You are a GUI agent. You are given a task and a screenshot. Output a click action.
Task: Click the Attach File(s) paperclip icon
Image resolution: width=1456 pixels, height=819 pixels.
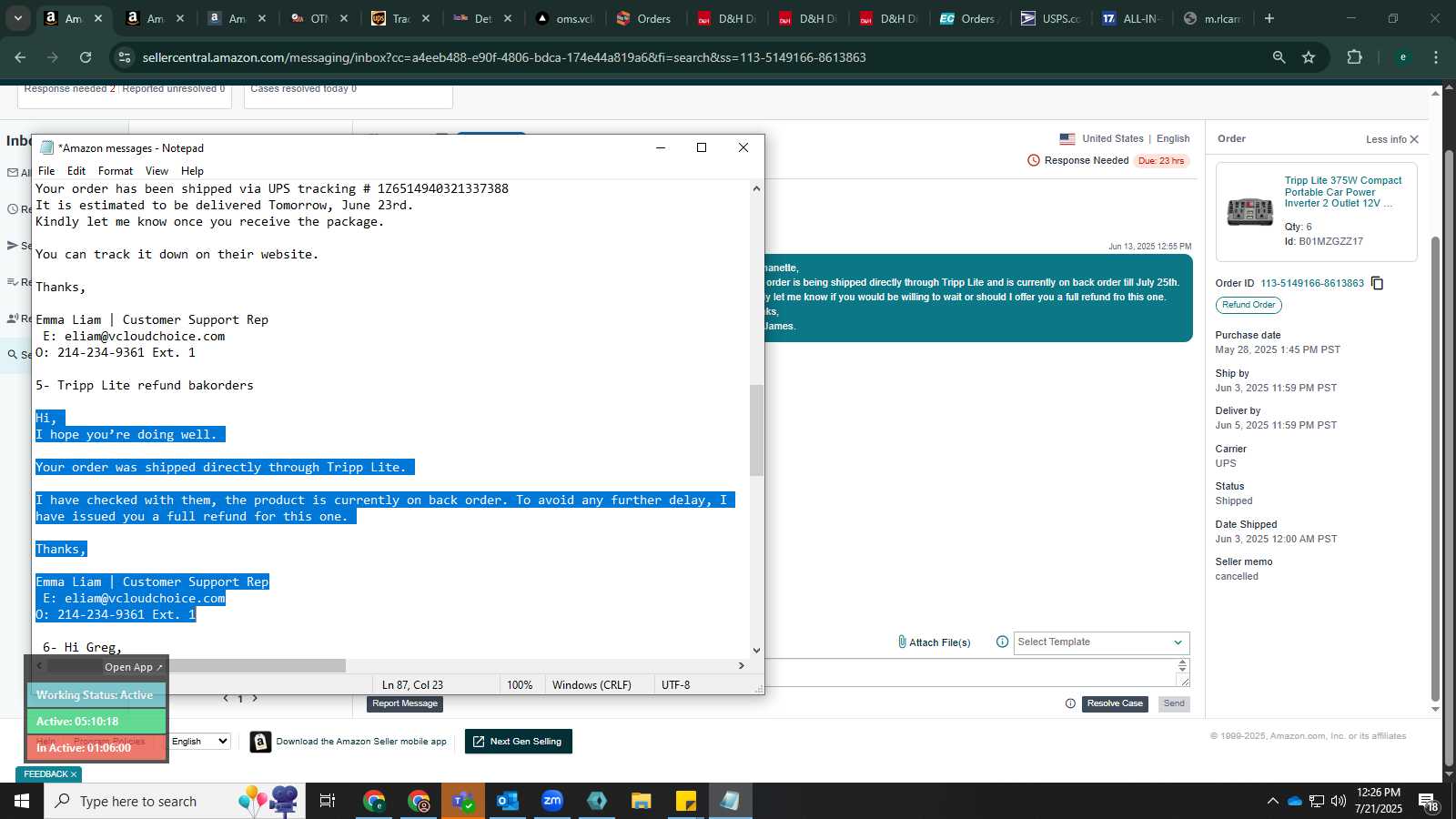pos(902,642)
